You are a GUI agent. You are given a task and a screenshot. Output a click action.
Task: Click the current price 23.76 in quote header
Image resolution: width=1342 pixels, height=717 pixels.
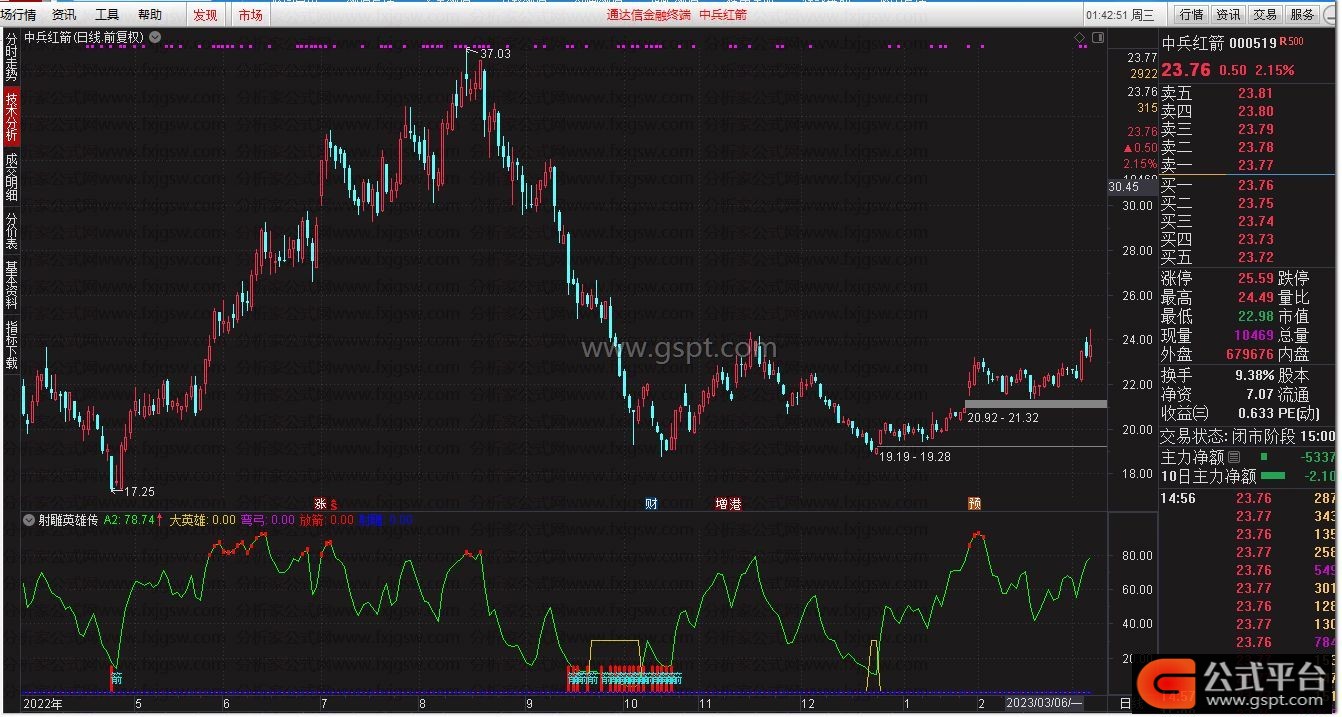click(x=1186, y=70)
